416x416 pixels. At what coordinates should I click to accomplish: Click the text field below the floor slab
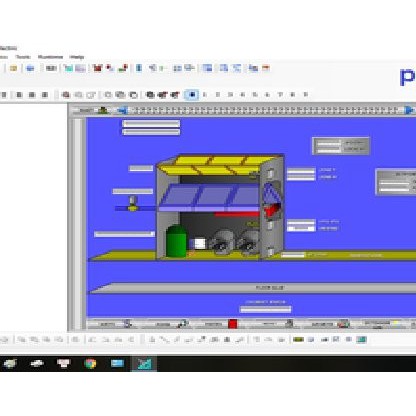(266, 310)
